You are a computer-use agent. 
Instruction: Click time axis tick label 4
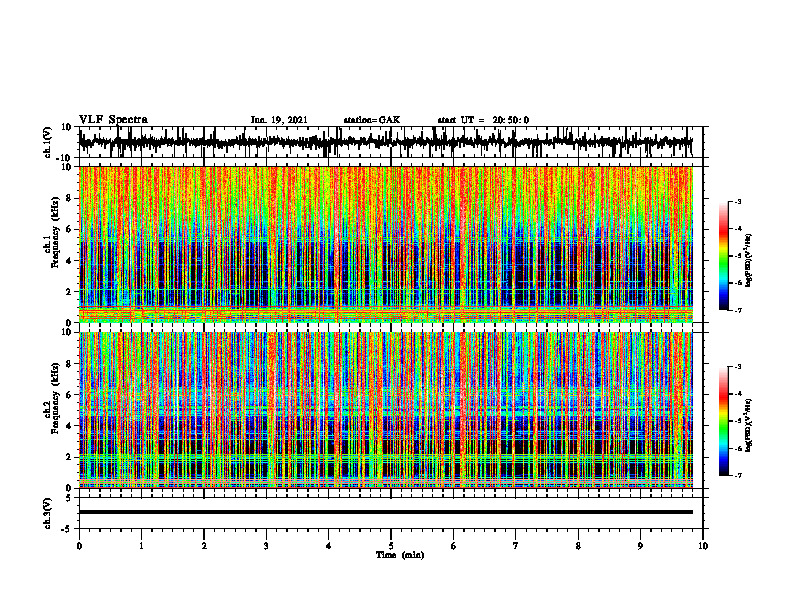pos(328,546)
